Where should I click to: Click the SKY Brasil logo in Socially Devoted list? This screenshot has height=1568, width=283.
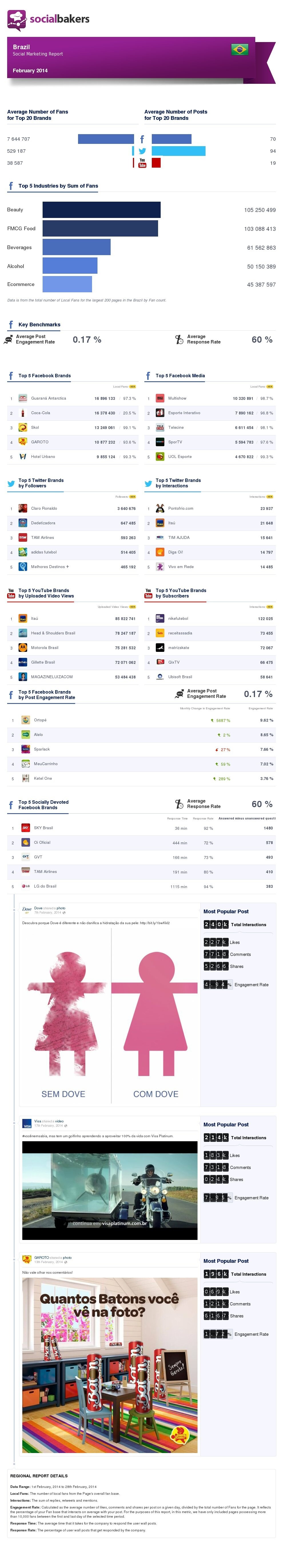(x=25, y=828)
